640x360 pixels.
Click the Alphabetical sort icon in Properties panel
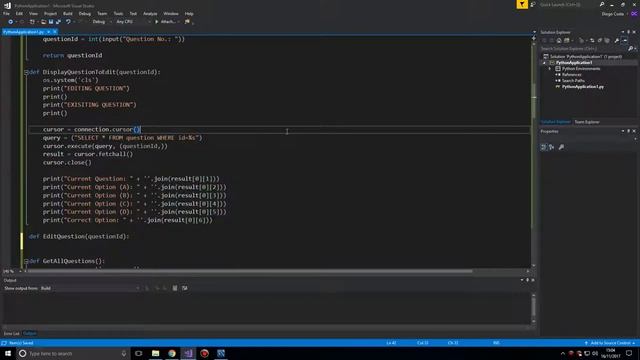pos(551,147)
